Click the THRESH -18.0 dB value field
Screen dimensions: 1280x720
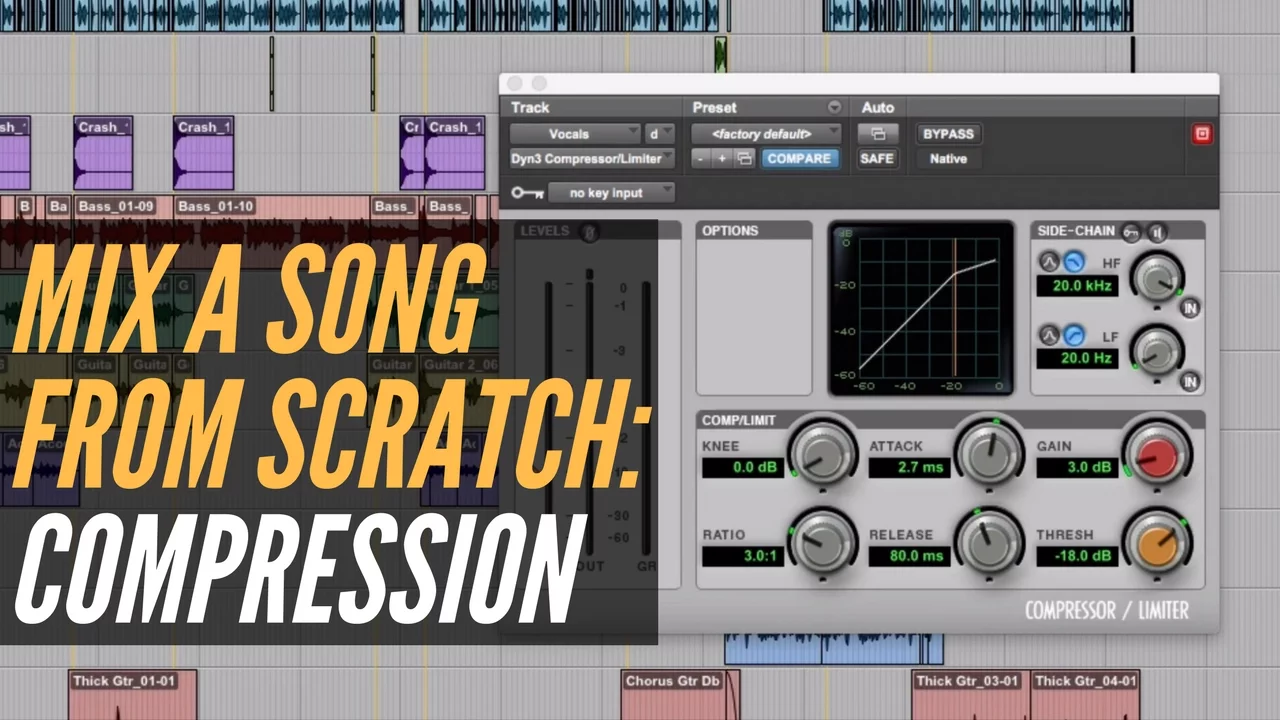(x=1076, y=556)
